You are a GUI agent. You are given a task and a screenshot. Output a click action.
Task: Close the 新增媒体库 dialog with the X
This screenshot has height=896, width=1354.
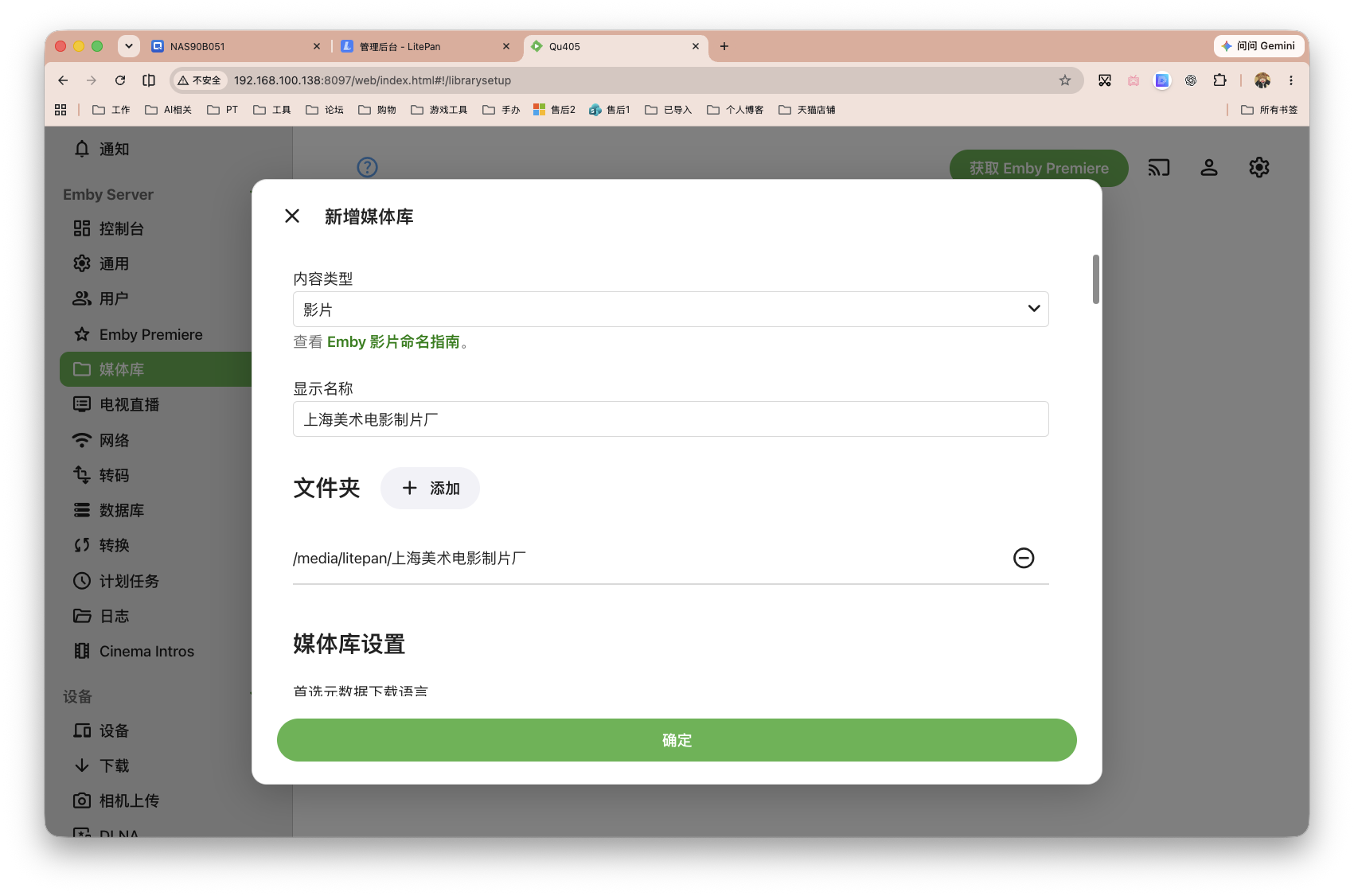point(292,216)
